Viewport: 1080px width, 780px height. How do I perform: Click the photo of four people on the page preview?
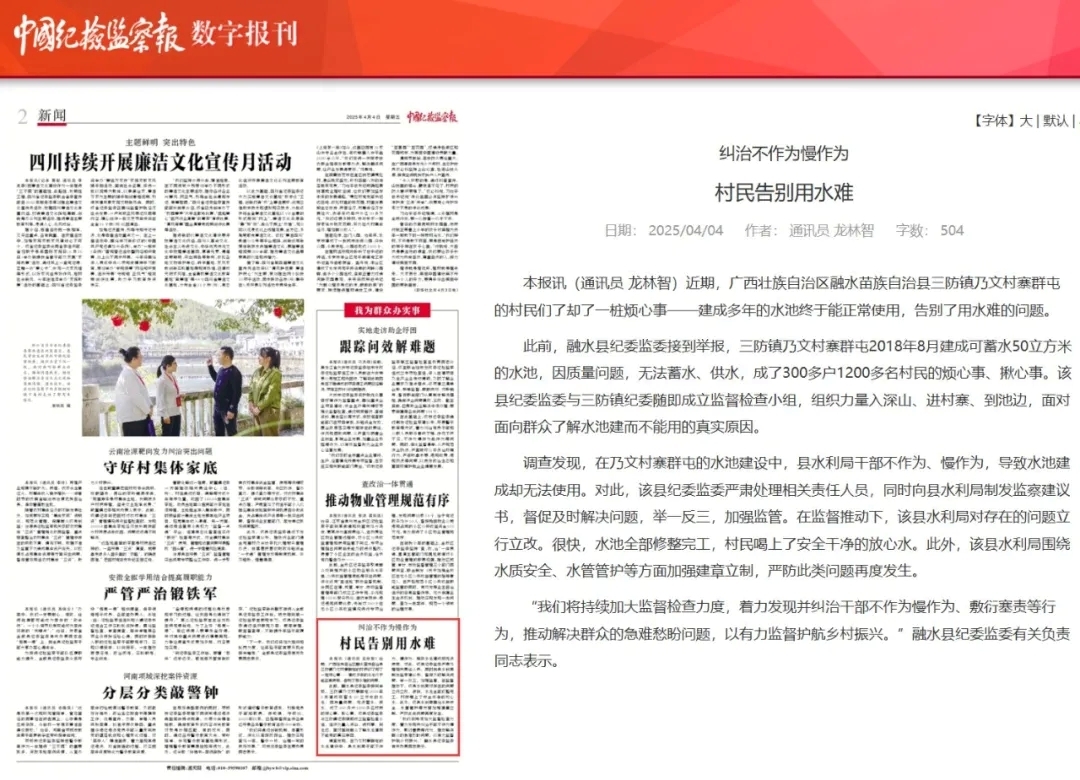click(193, 367)
